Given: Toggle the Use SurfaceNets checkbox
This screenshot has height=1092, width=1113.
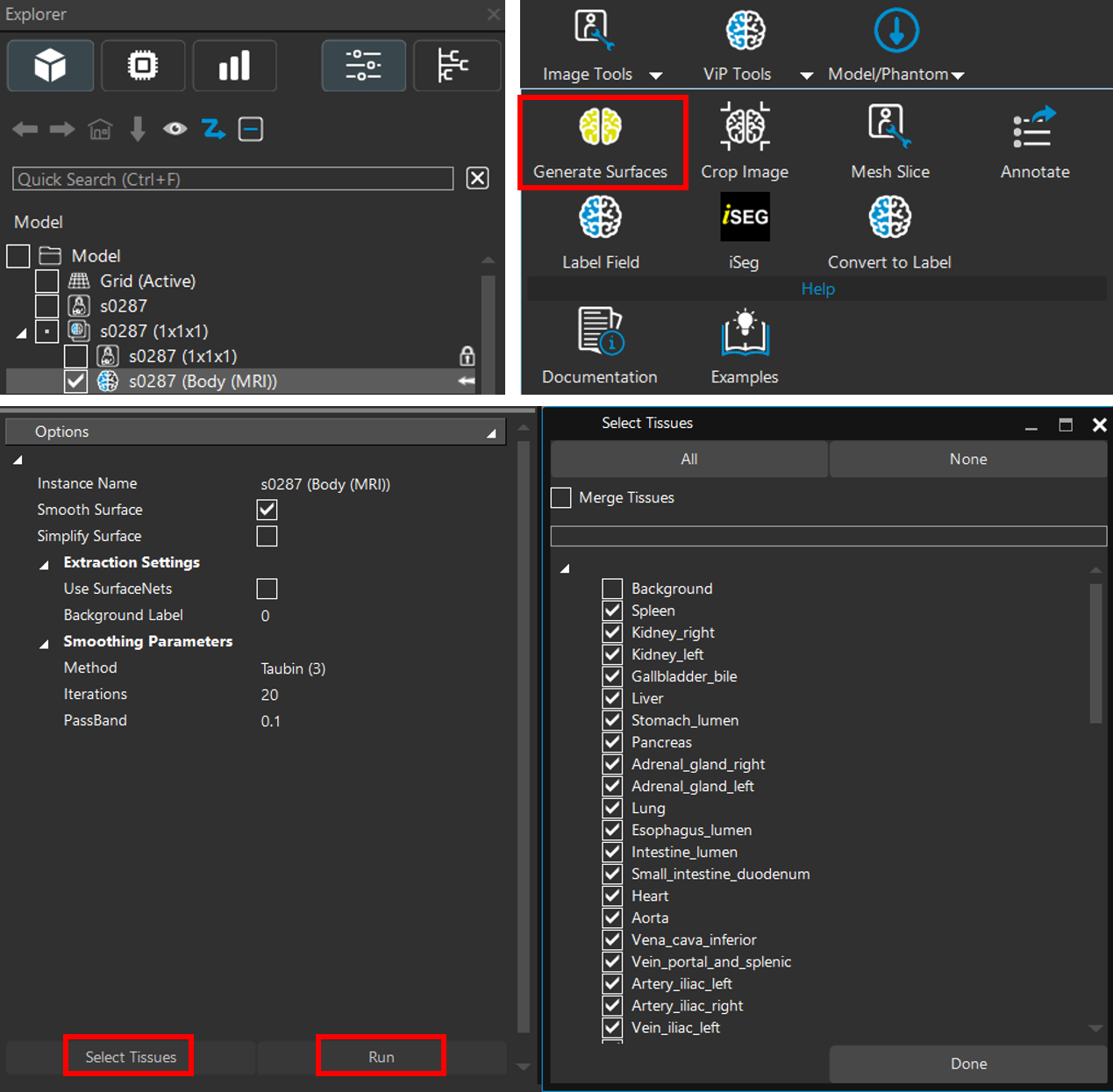Looking at the screenshot, I should click(x=267, y=589).
